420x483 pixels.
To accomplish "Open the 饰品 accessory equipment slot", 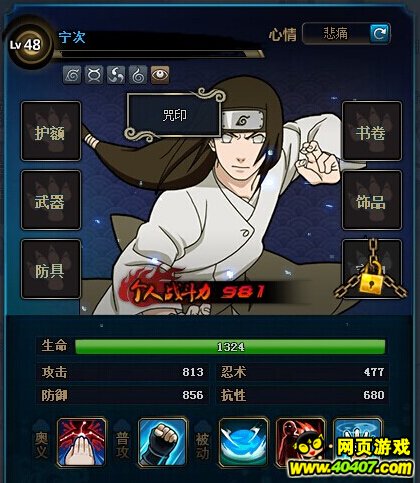I will point(372,200).
